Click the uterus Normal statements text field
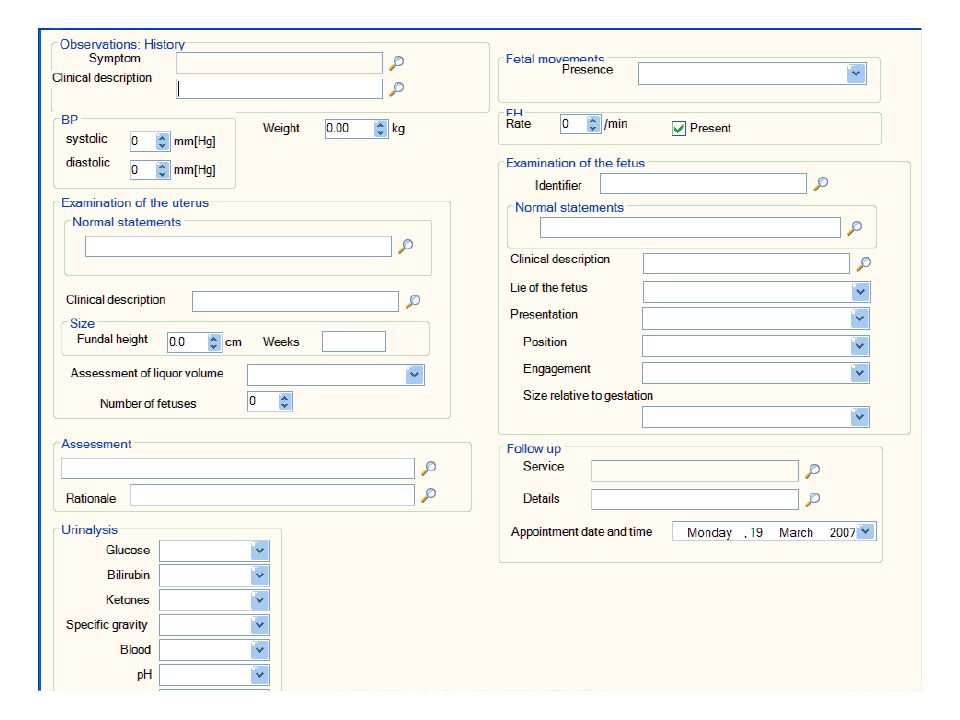Image resolution: width=960 pixels, height=720 pixels. (238, 247)
